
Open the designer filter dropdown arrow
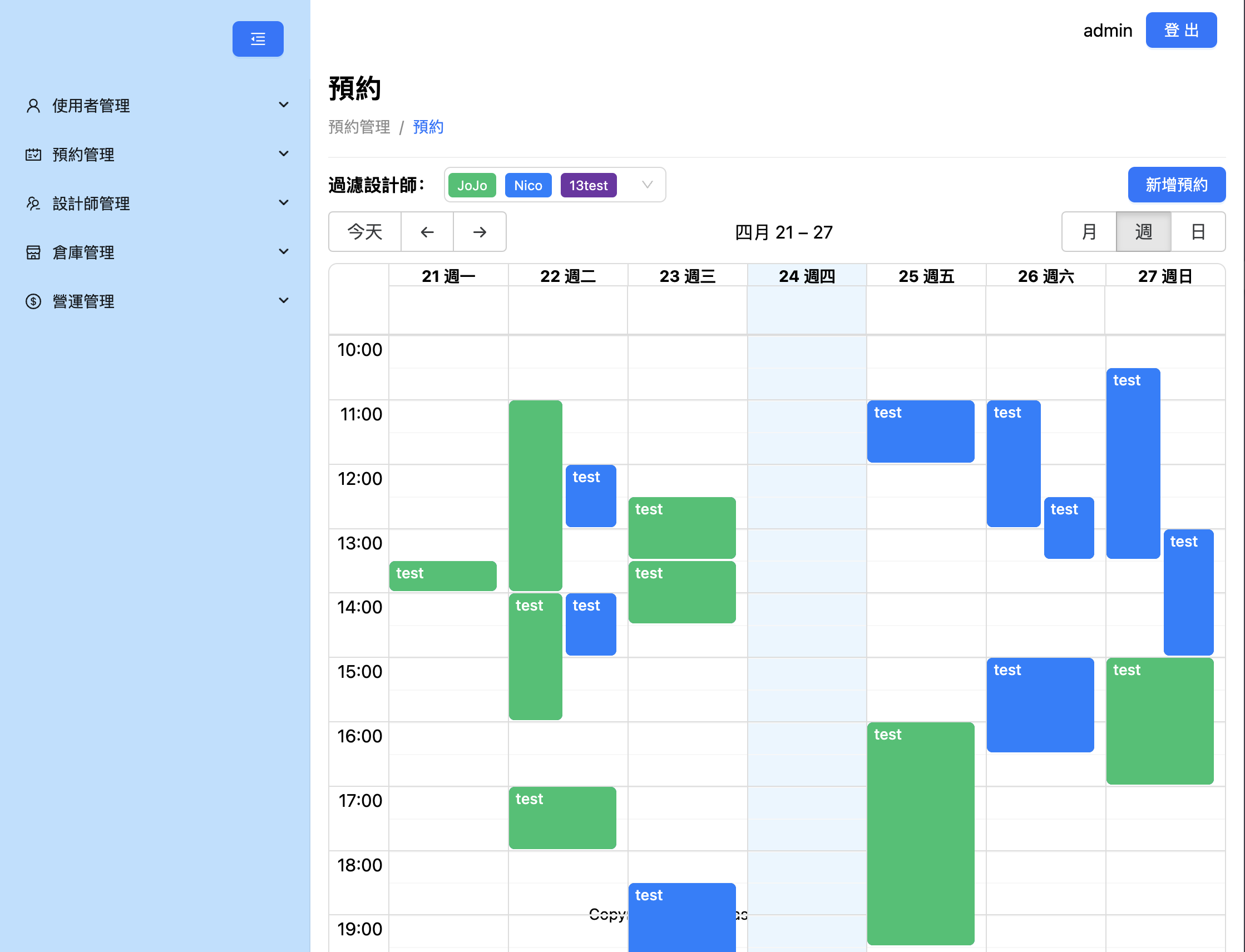click(646, 185)
